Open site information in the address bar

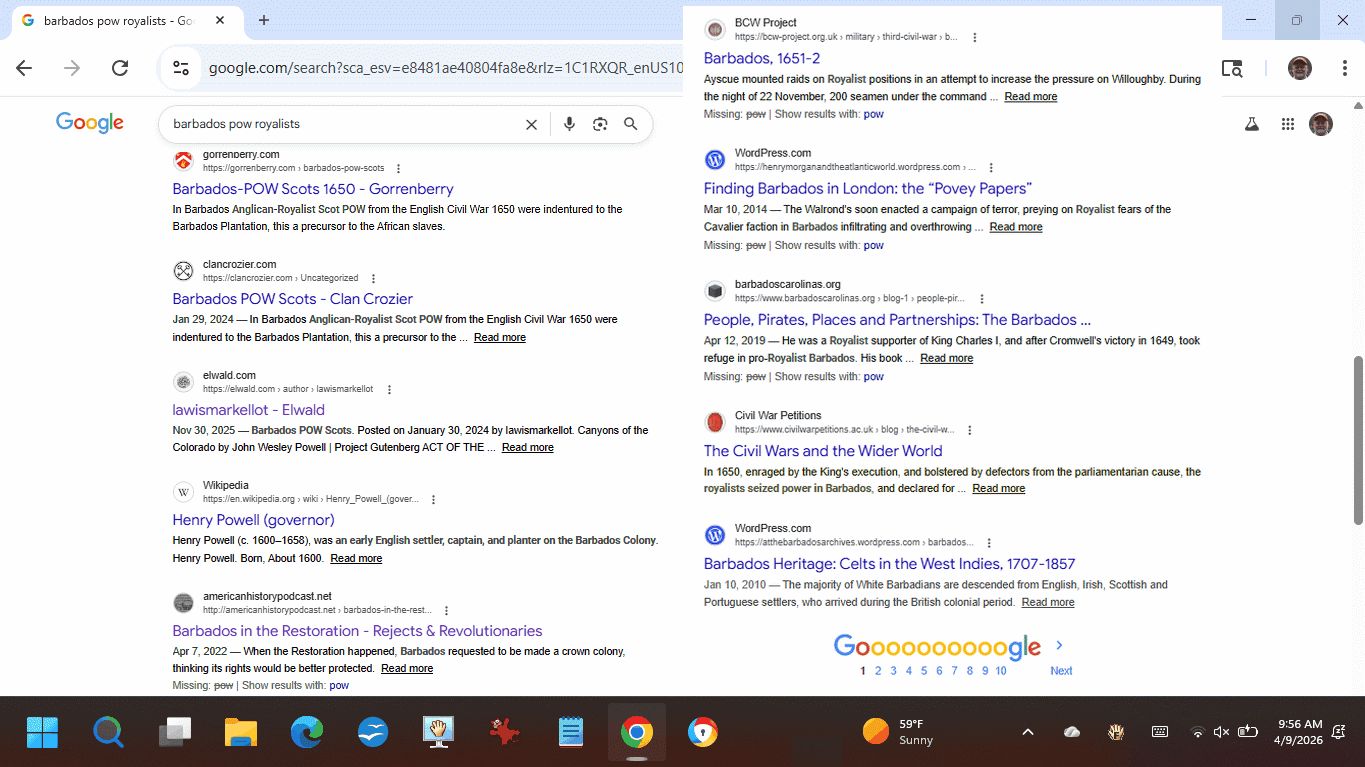[x=181, y=68]
